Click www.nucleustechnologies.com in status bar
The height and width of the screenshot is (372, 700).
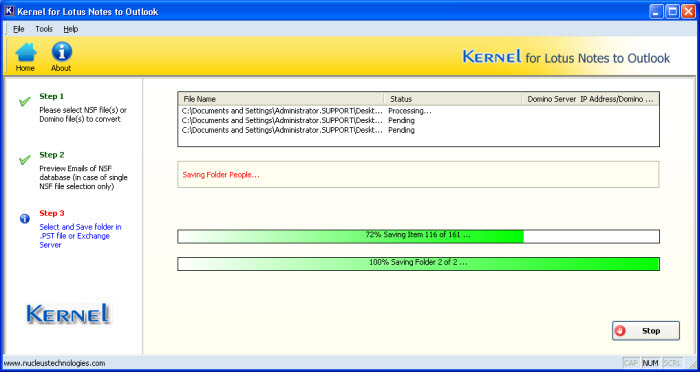[x=54, y=363]
